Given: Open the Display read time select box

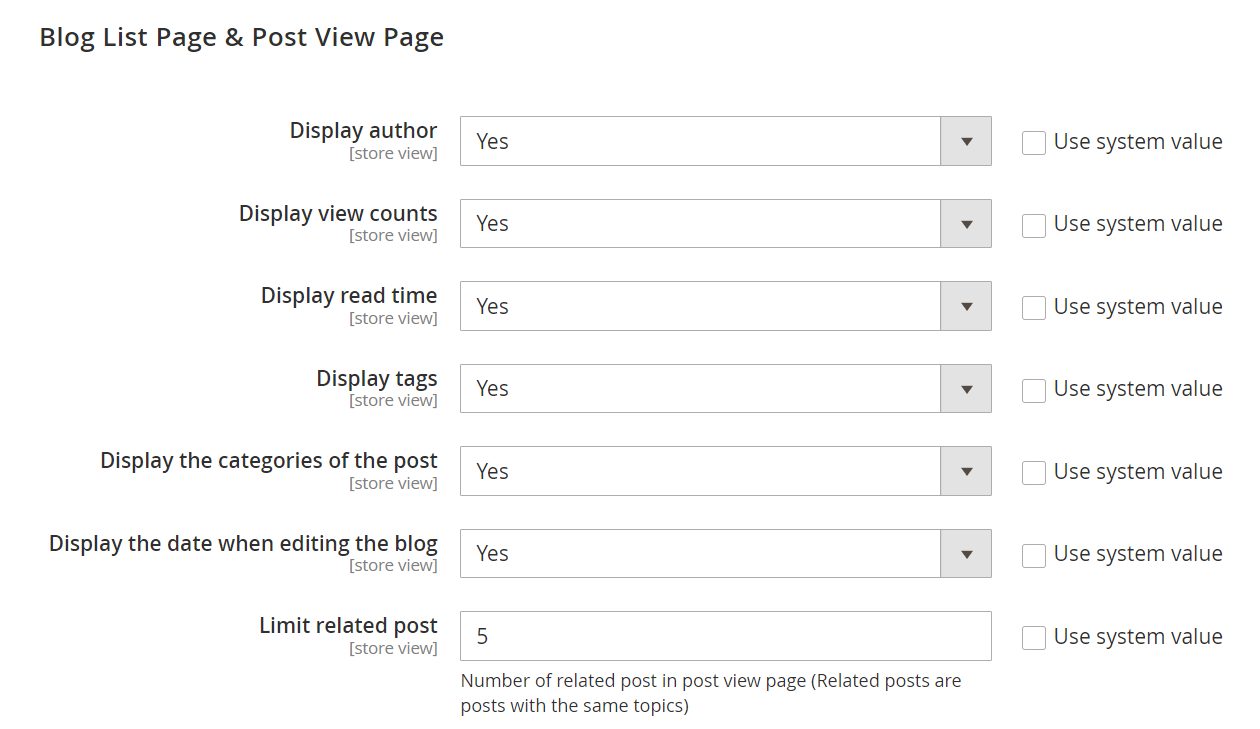Looking at the screenshot, I should 725,306.
